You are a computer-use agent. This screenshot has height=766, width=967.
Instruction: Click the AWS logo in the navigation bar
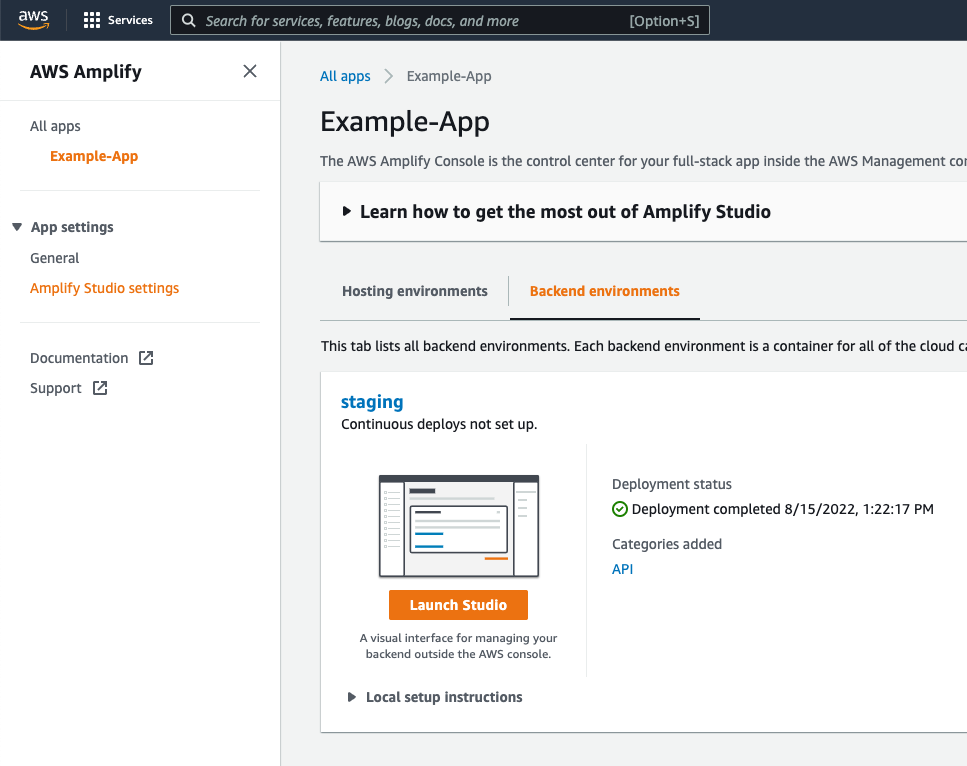point(33,19)
